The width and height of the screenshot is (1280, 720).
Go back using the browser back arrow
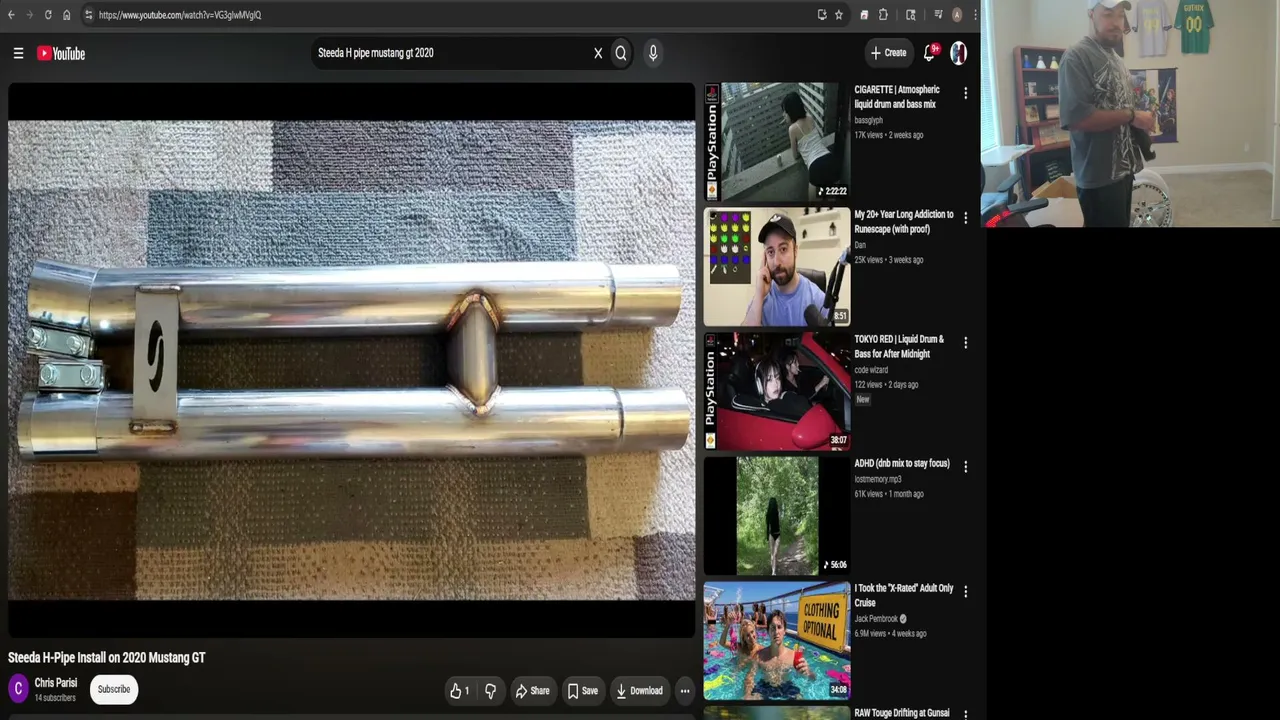click(11, 15)
